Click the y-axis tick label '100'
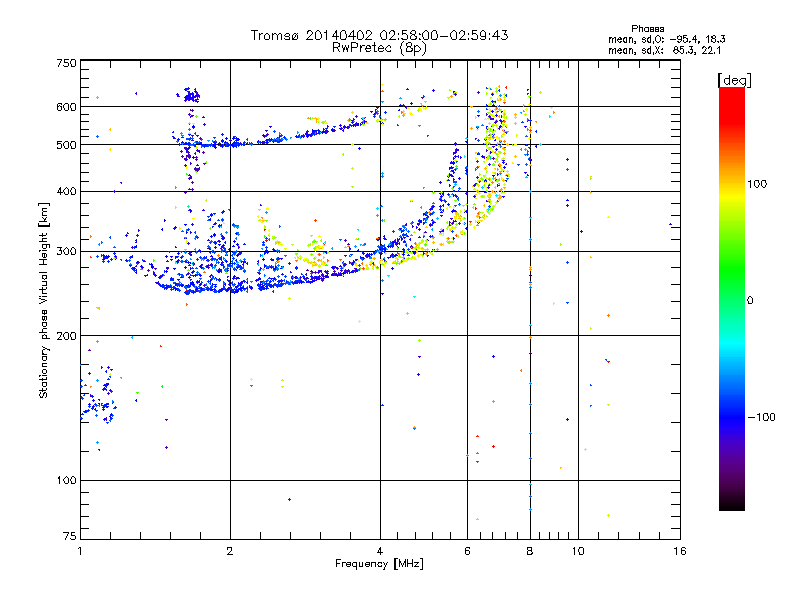The width and height of the screenshot is (800, 600). (66, 480)
